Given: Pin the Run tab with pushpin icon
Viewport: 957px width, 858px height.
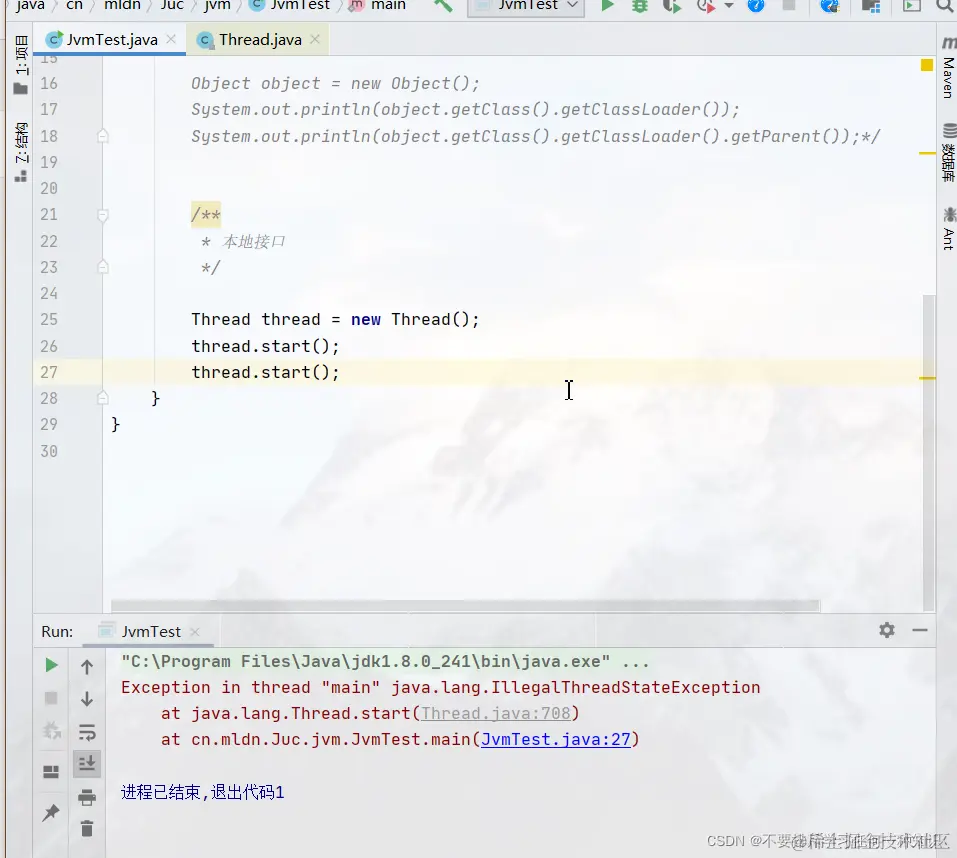Looking at the screenshot, I should click(51, 812).
